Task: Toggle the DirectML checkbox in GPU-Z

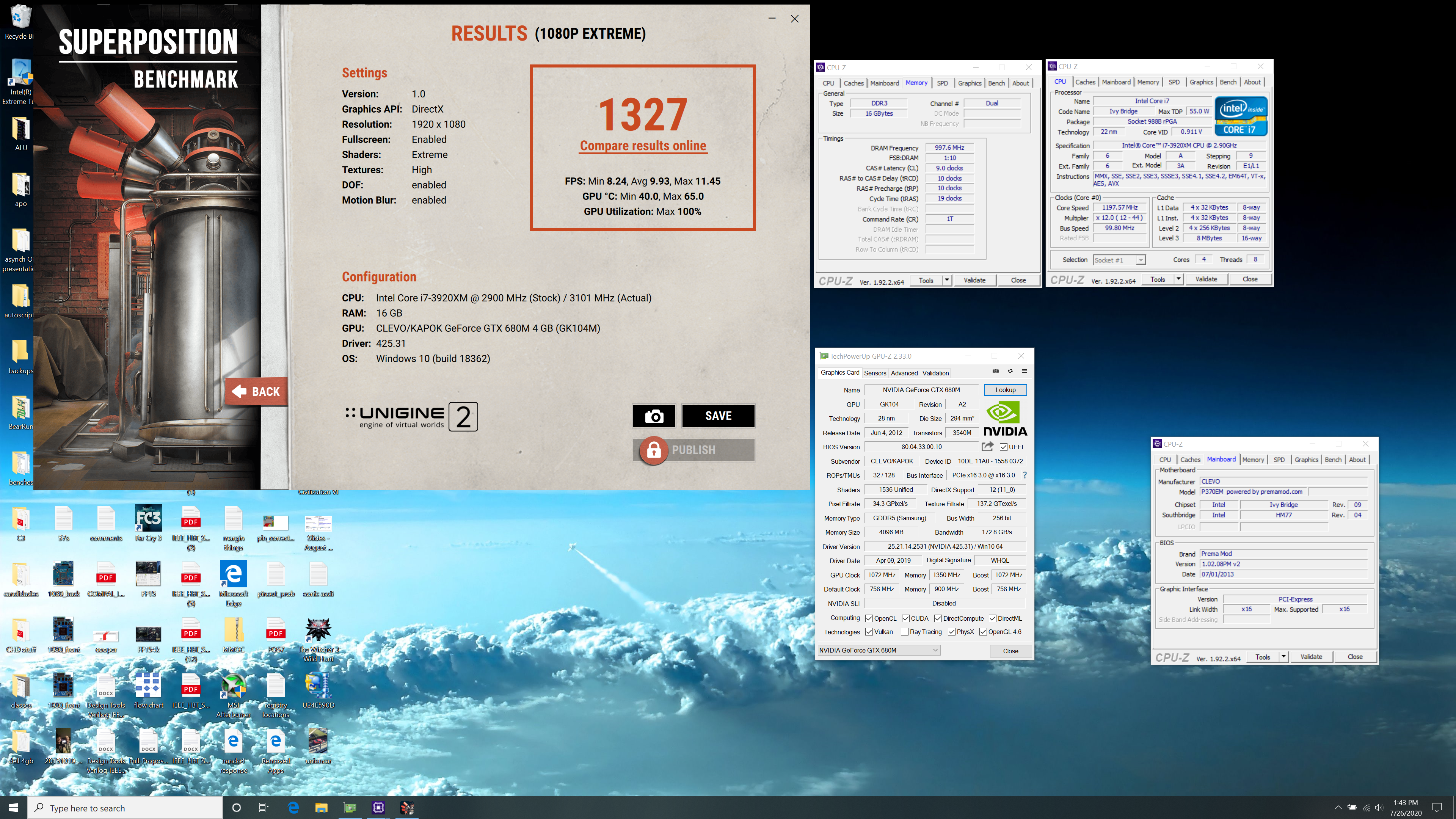Action: click(x=993, y=618)
